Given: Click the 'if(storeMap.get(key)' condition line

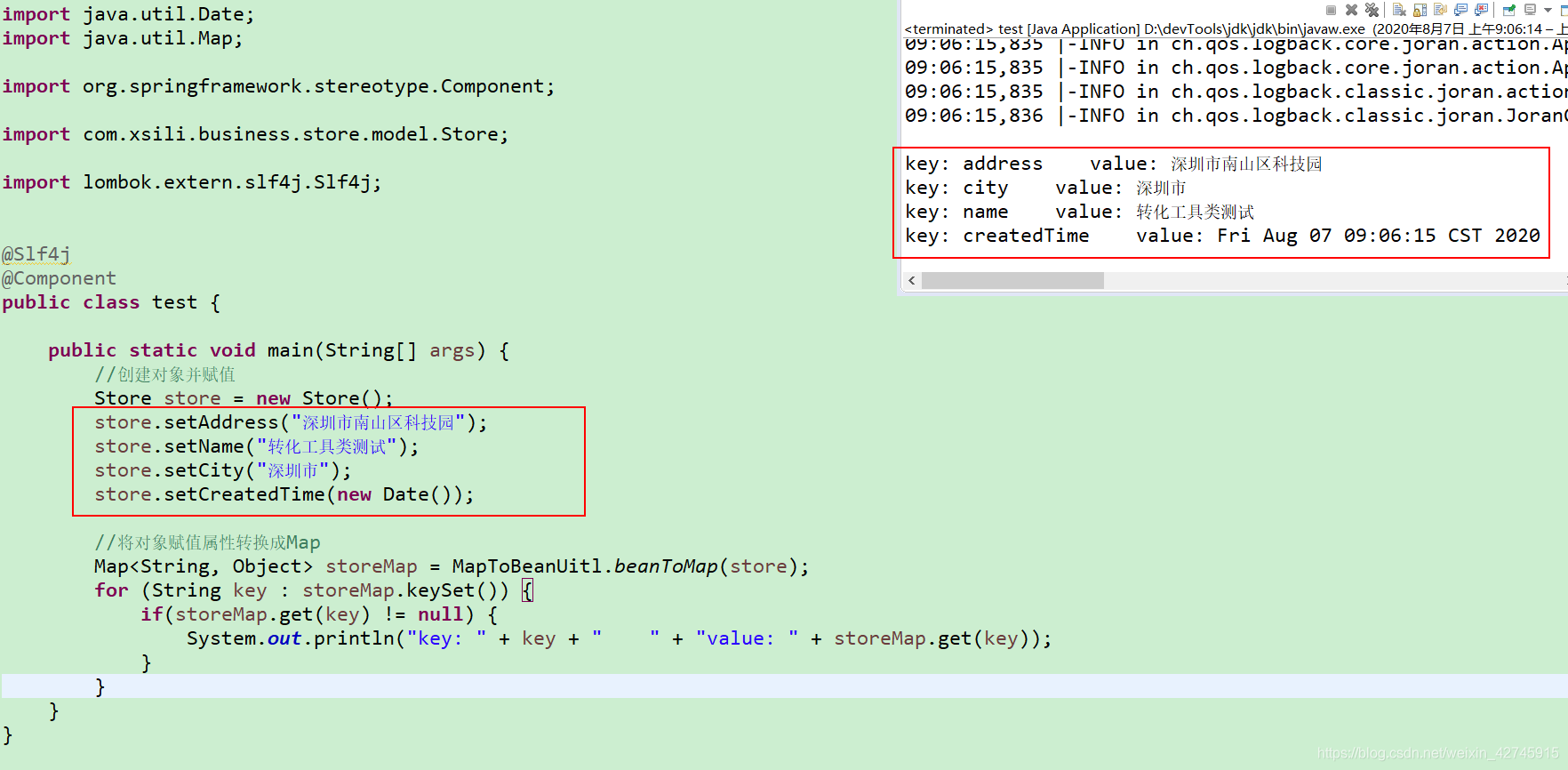Looking at the screenshot, I should point(319,614).
